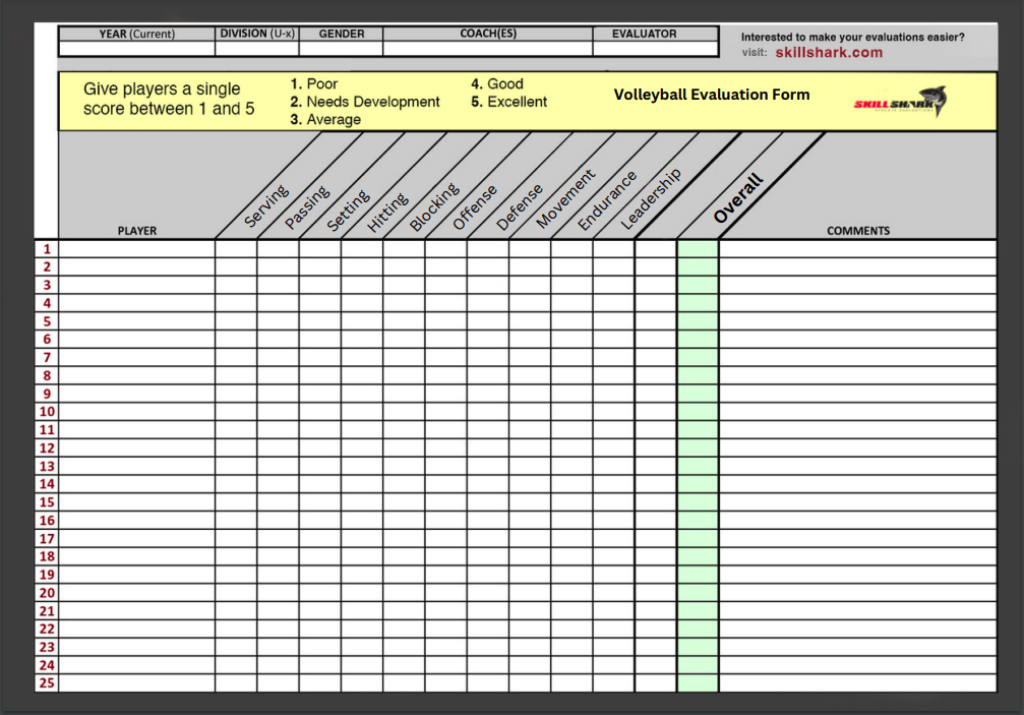The height and width of the screenshot is (715, 1024).
Task: Click row number 25 label
Action: [47, 683]
